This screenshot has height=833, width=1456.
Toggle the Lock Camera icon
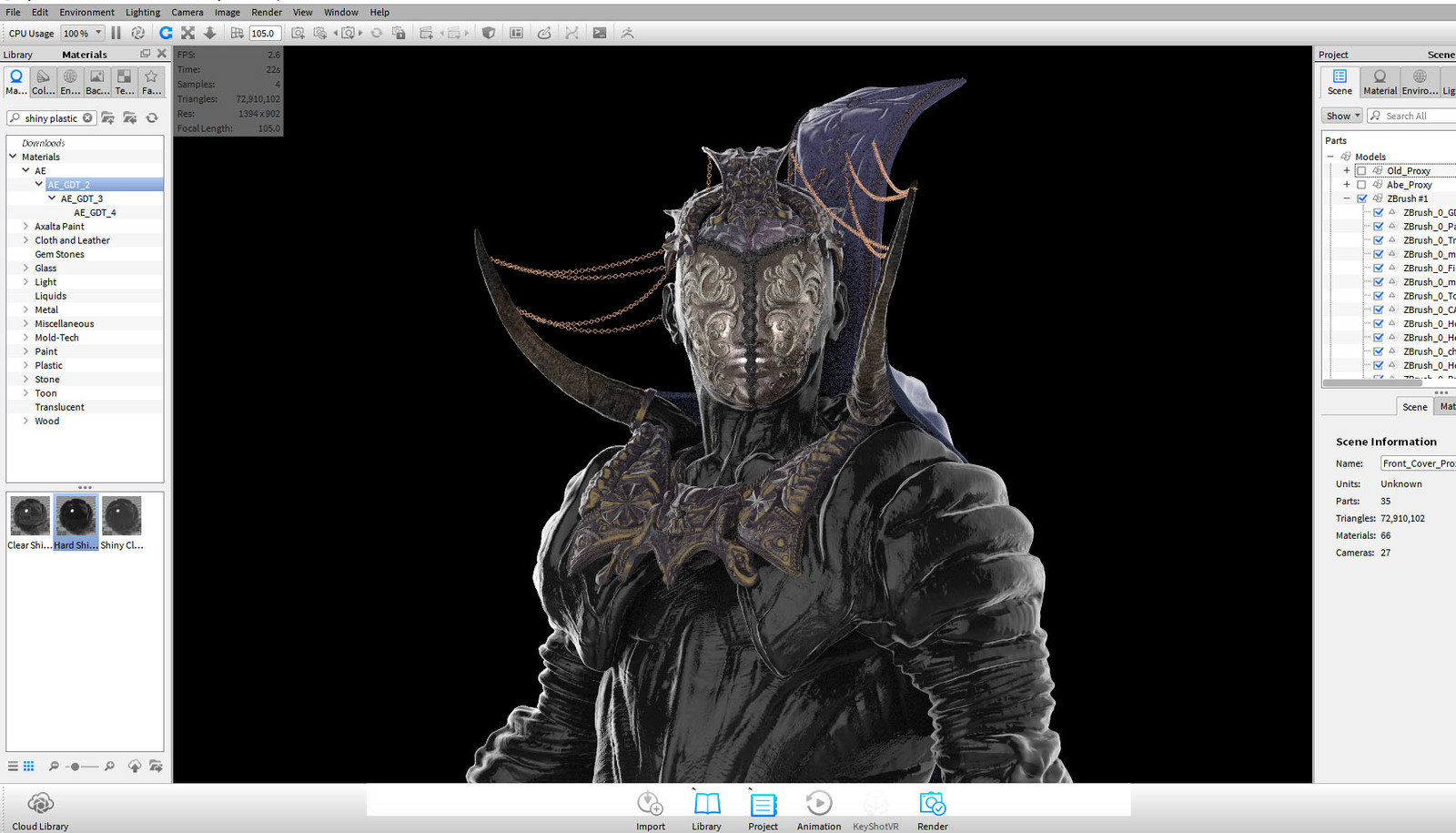[399, 33]
